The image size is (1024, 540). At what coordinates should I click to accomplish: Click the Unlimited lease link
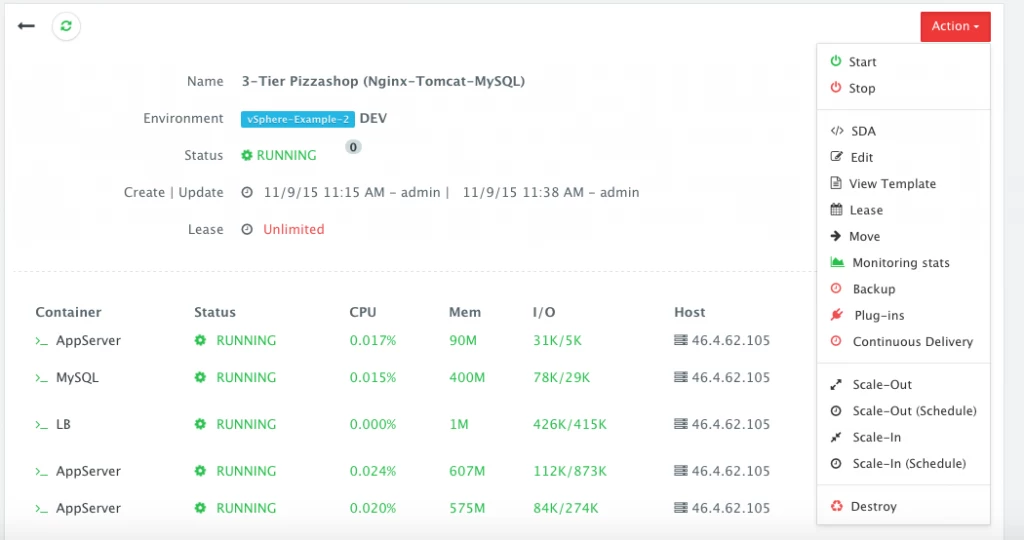point(294,229)
